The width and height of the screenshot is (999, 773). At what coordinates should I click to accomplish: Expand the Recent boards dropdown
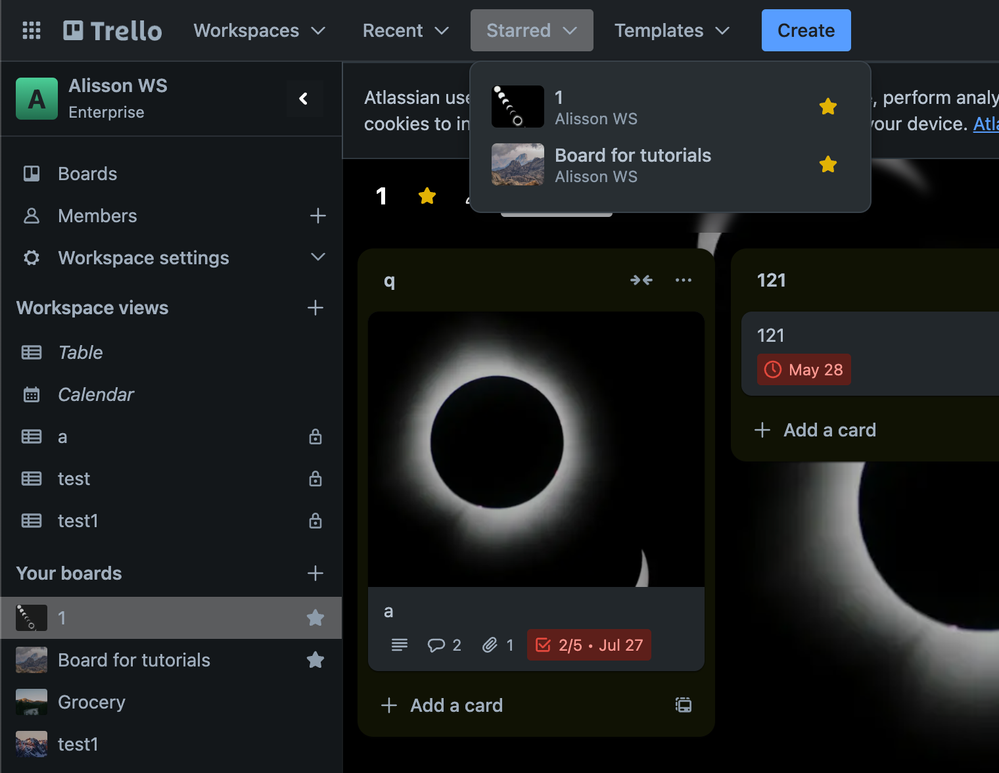coord(405,30)
